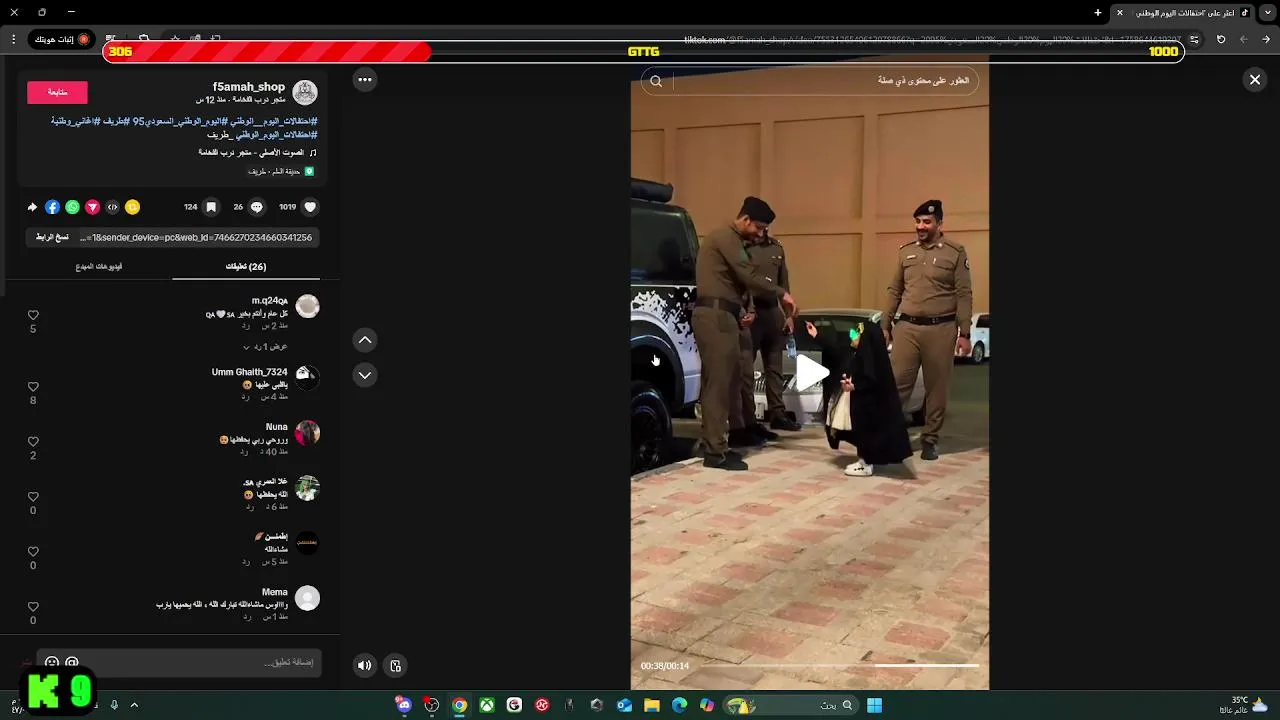Open more share options arrow icon

click(x=32, y=207)
